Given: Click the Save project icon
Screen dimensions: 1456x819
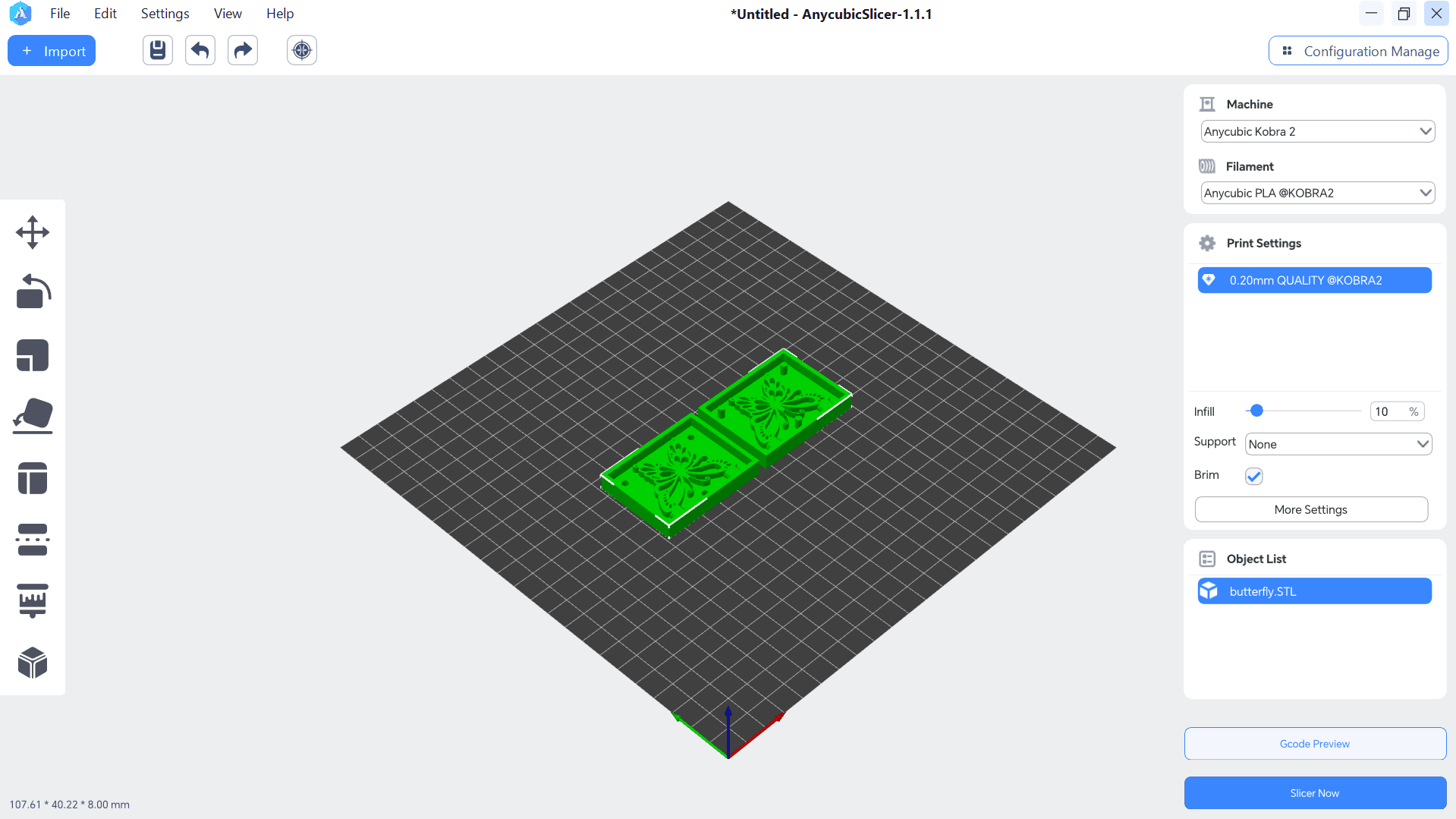Looking at the screenshot, I should click(158, 50).
